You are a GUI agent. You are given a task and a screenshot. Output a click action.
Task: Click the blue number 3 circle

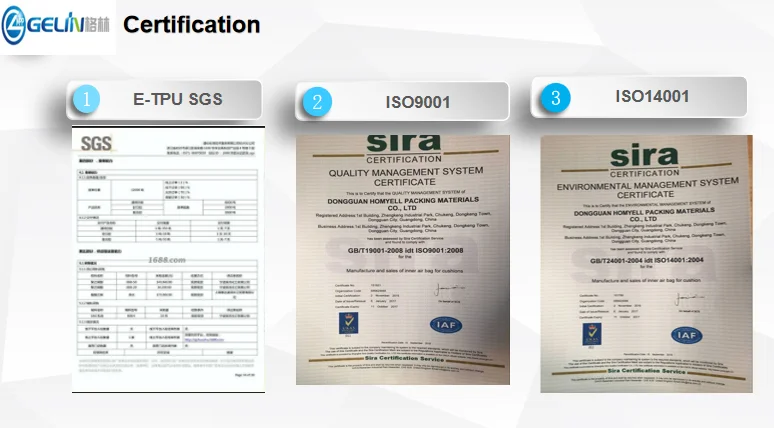tap(555, 98)
